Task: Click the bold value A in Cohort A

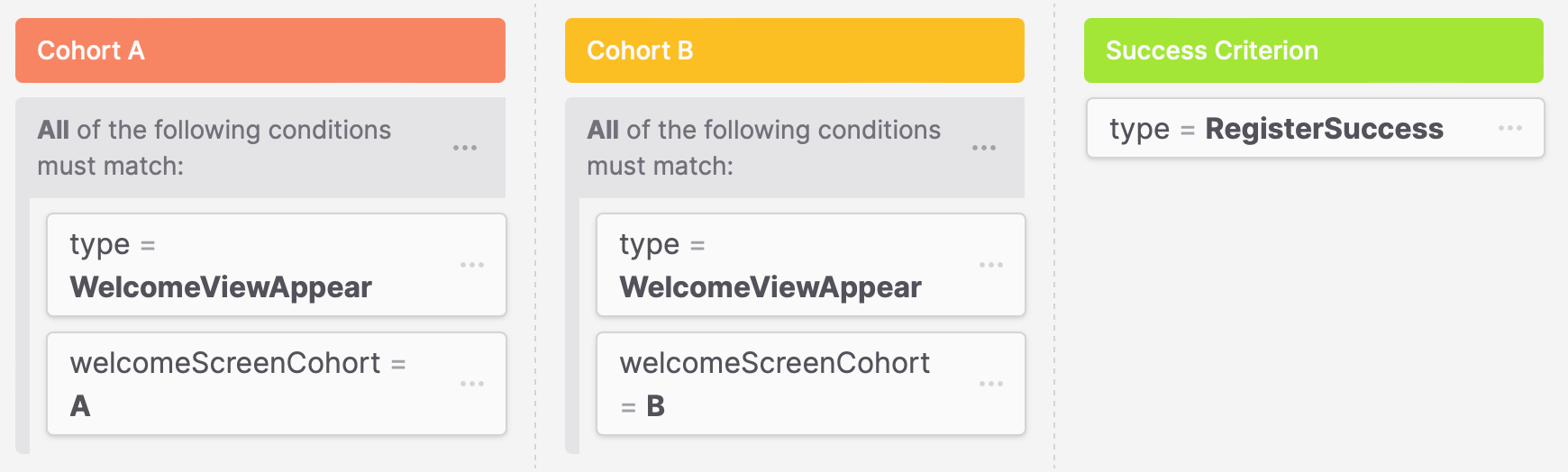Action: [x=80, y=406]
